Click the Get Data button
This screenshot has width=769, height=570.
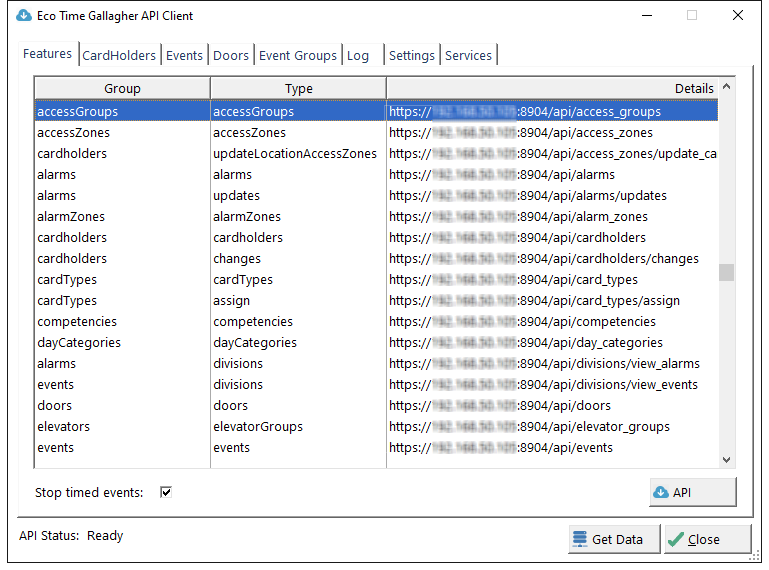[x=614, y=539]
